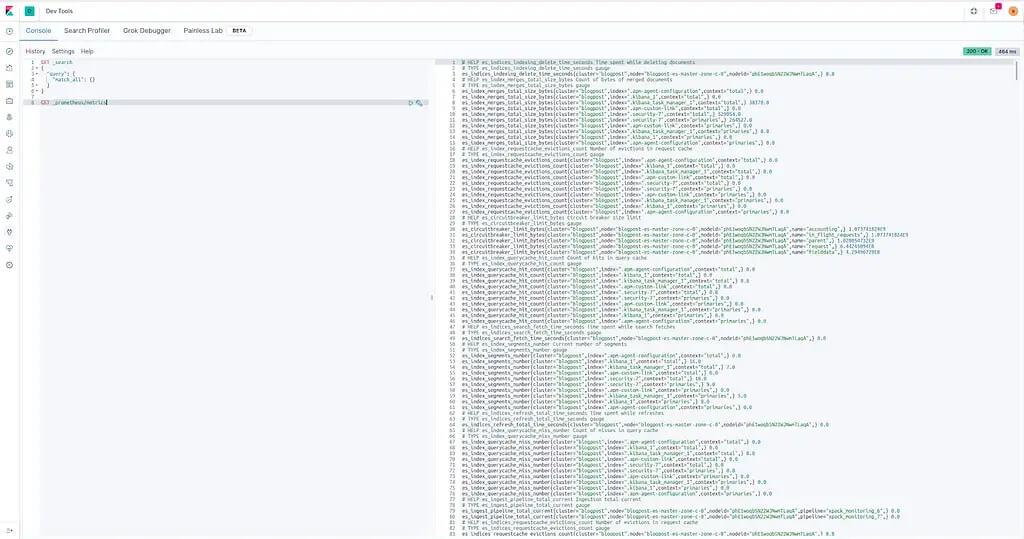Click the 200 - OK status badge
1024x539 pixels.
977,51
